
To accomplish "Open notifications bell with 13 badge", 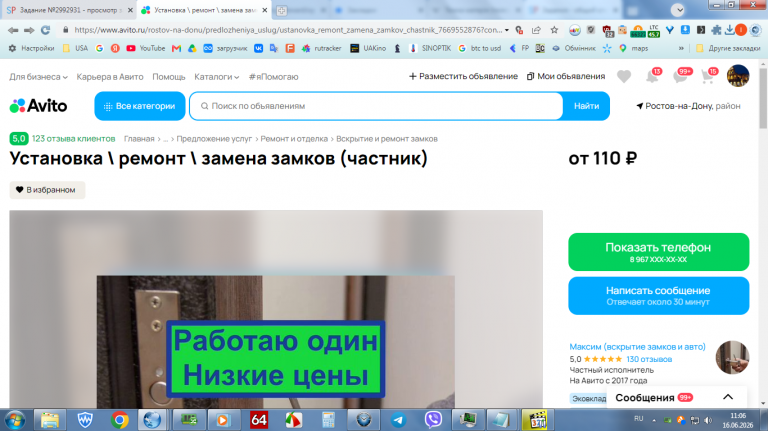I will (653, 76).
